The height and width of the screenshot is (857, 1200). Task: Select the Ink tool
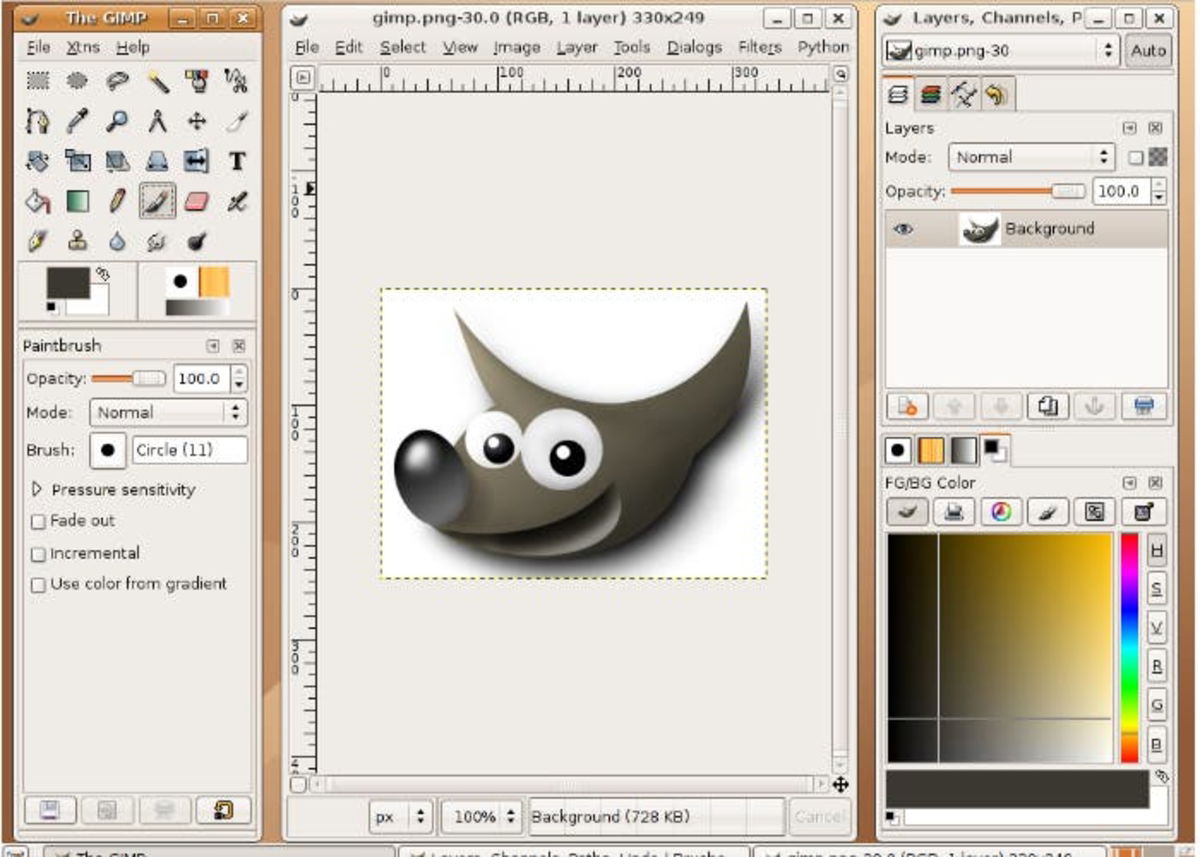[x=38, y=241]
